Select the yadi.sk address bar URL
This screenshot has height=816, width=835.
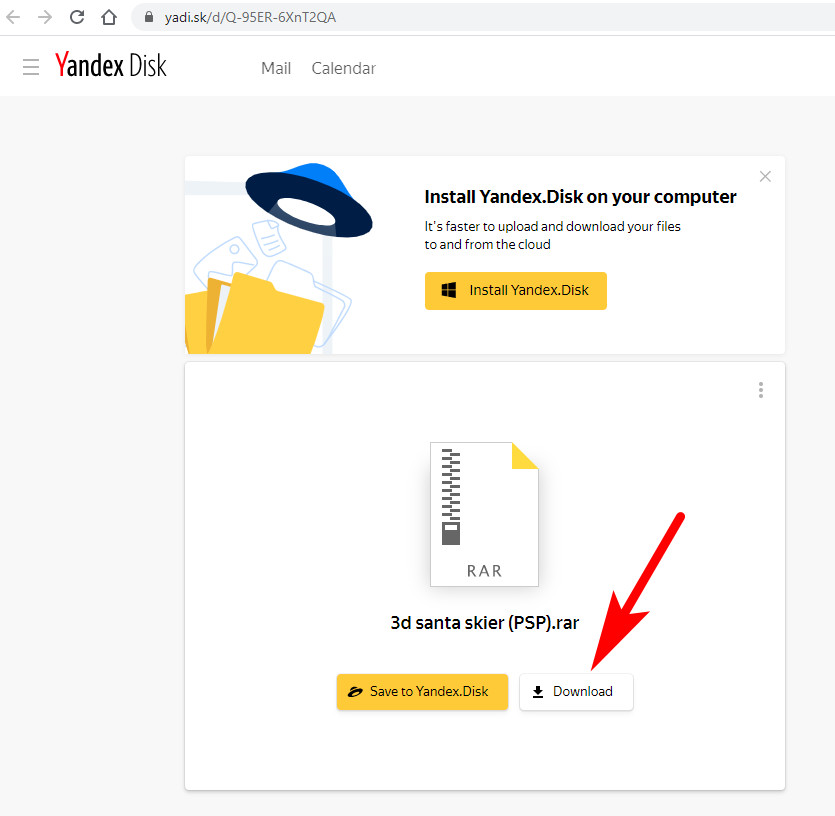pos(250,18)
